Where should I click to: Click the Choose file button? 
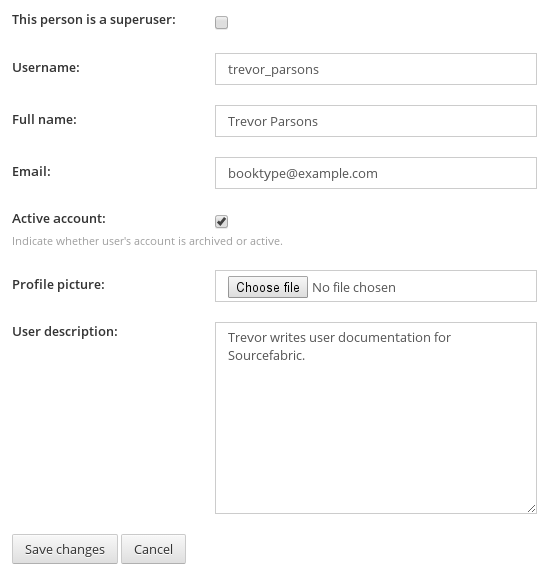[x=268, y=287]
